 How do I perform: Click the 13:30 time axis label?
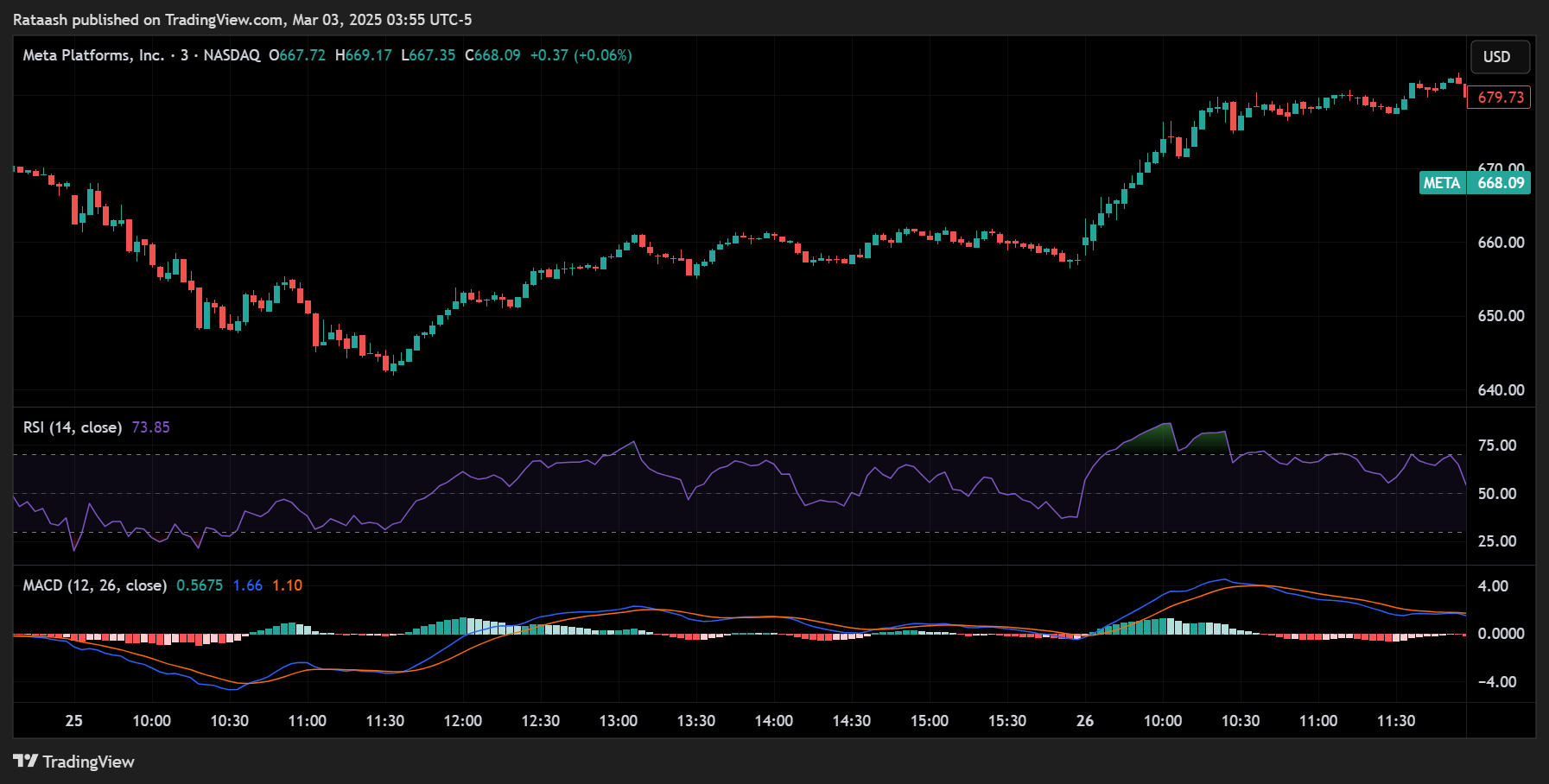[x=696, y=721]
